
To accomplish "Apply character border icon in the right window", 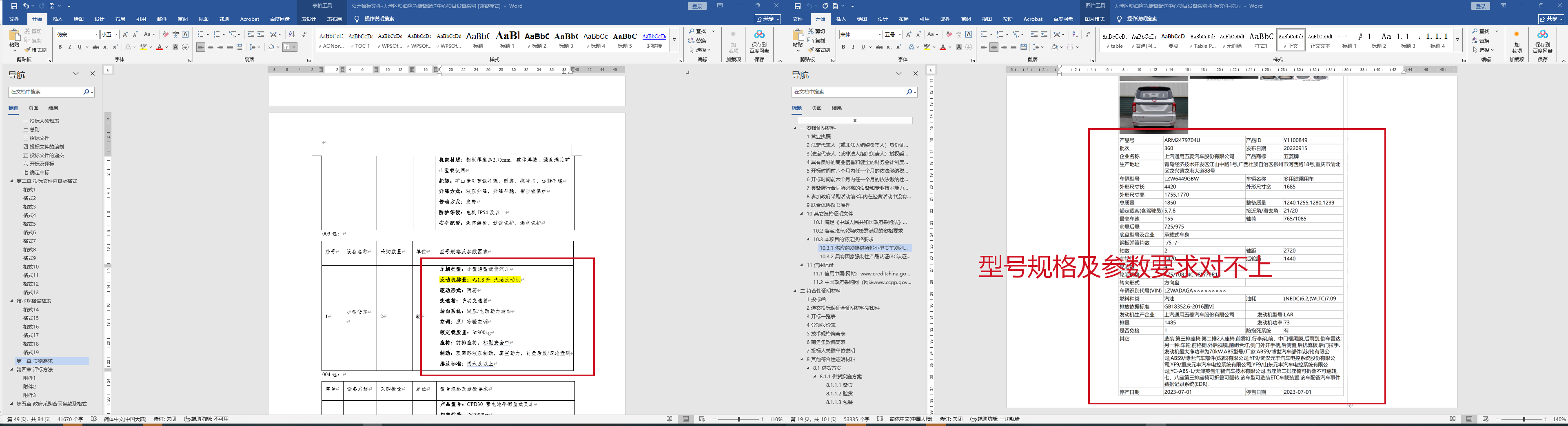I will 969,35.
